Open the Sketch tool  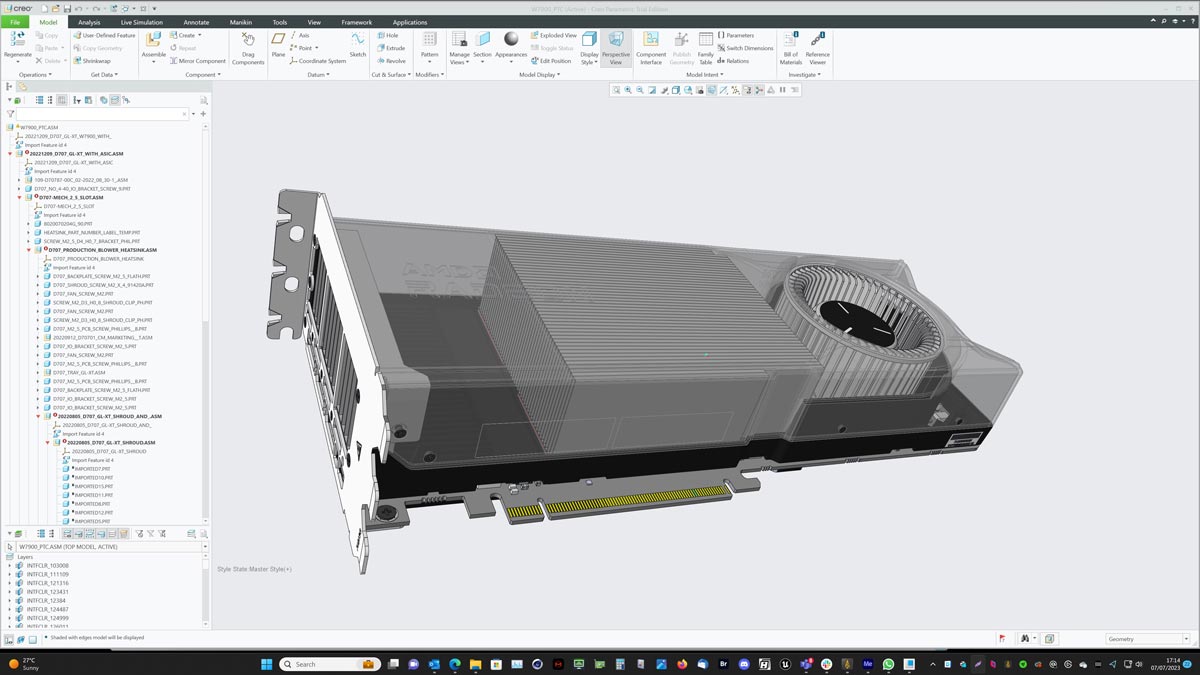[357, 41]
